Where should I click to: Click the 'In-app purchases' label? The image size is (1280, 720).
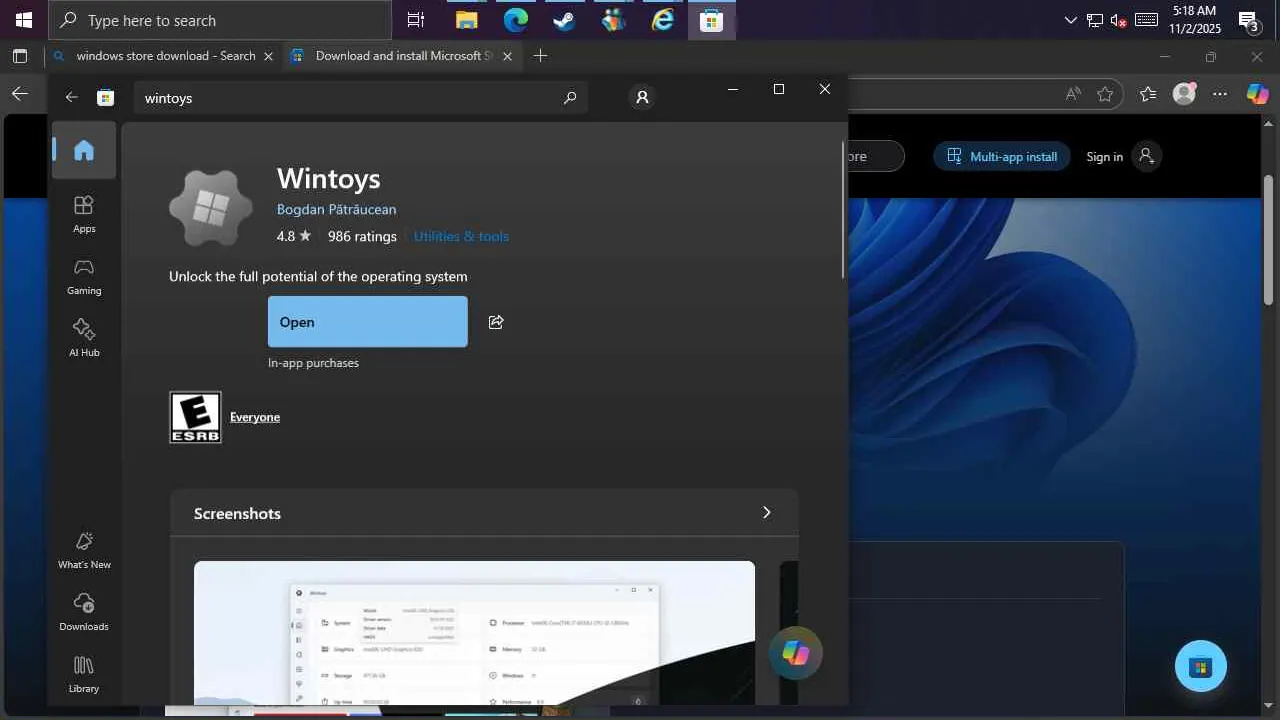point(313,363)
